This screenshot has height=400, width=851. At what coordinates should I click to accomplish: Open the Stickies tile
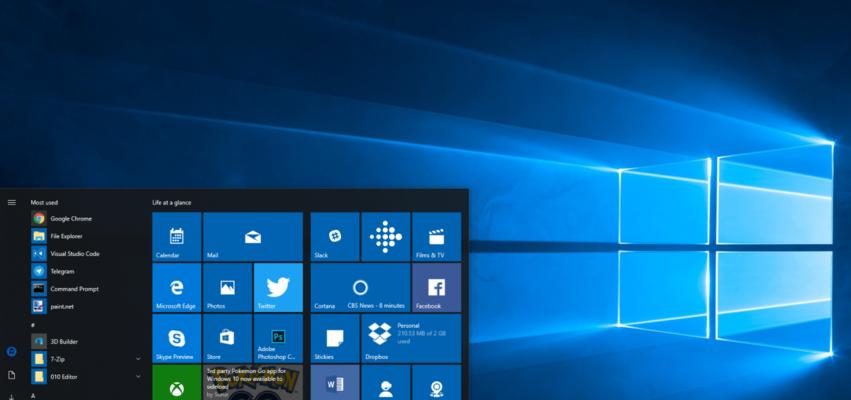335,338
